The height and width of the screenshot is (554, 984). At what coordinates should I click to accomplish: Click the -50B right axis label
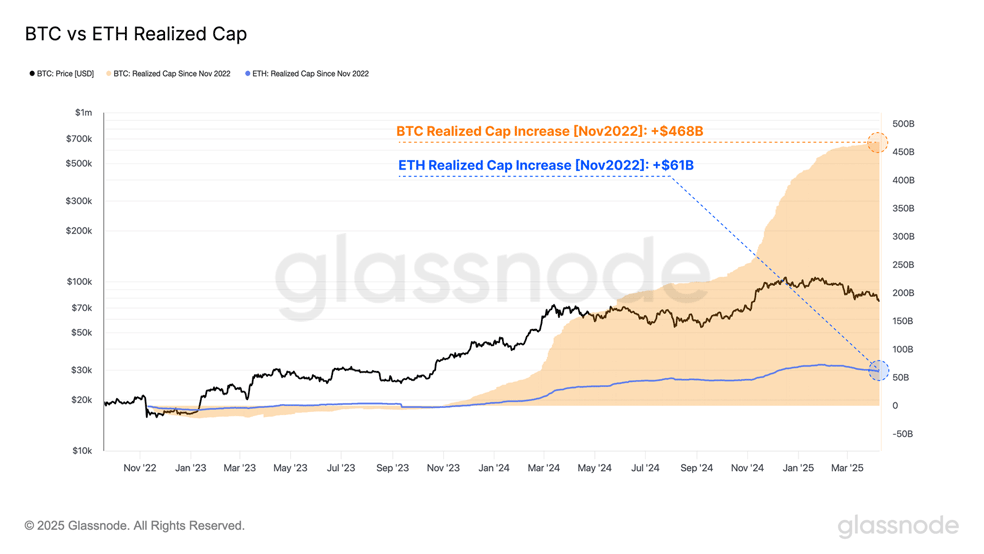coord(902,434)
